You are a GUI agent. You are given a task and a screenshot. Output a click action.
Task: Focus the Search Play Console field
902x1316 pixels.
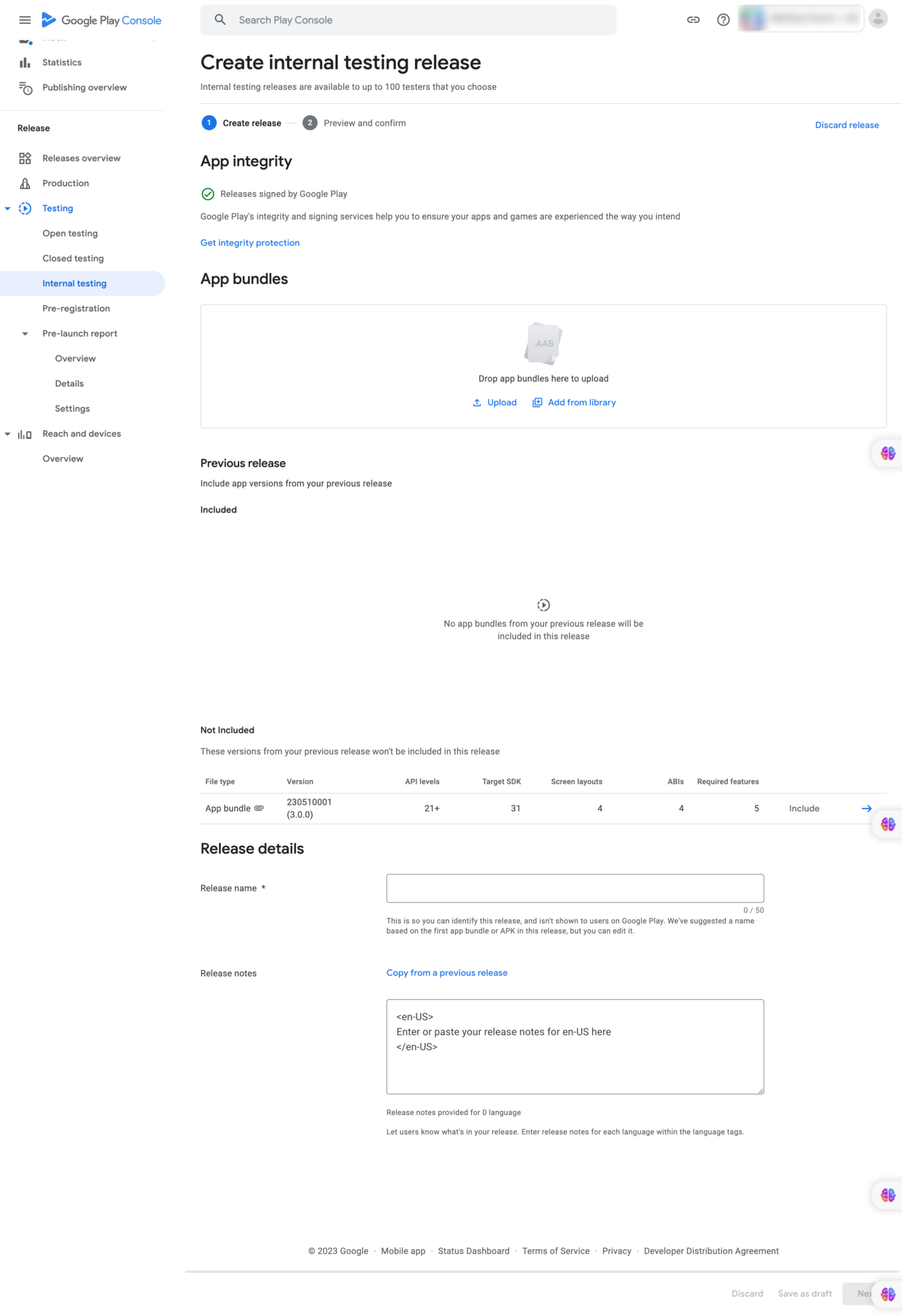pyautogui.click(x=408, y=20)
